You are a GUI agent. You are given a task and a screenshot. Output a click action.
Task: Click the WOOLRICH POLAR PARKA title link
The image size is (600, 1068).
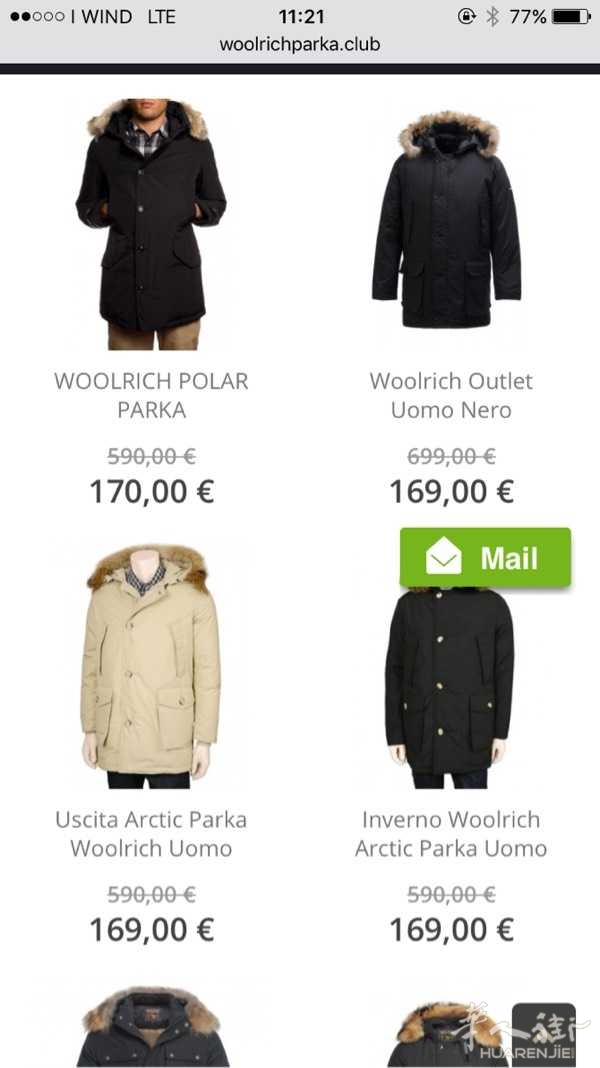pos(151,395)
